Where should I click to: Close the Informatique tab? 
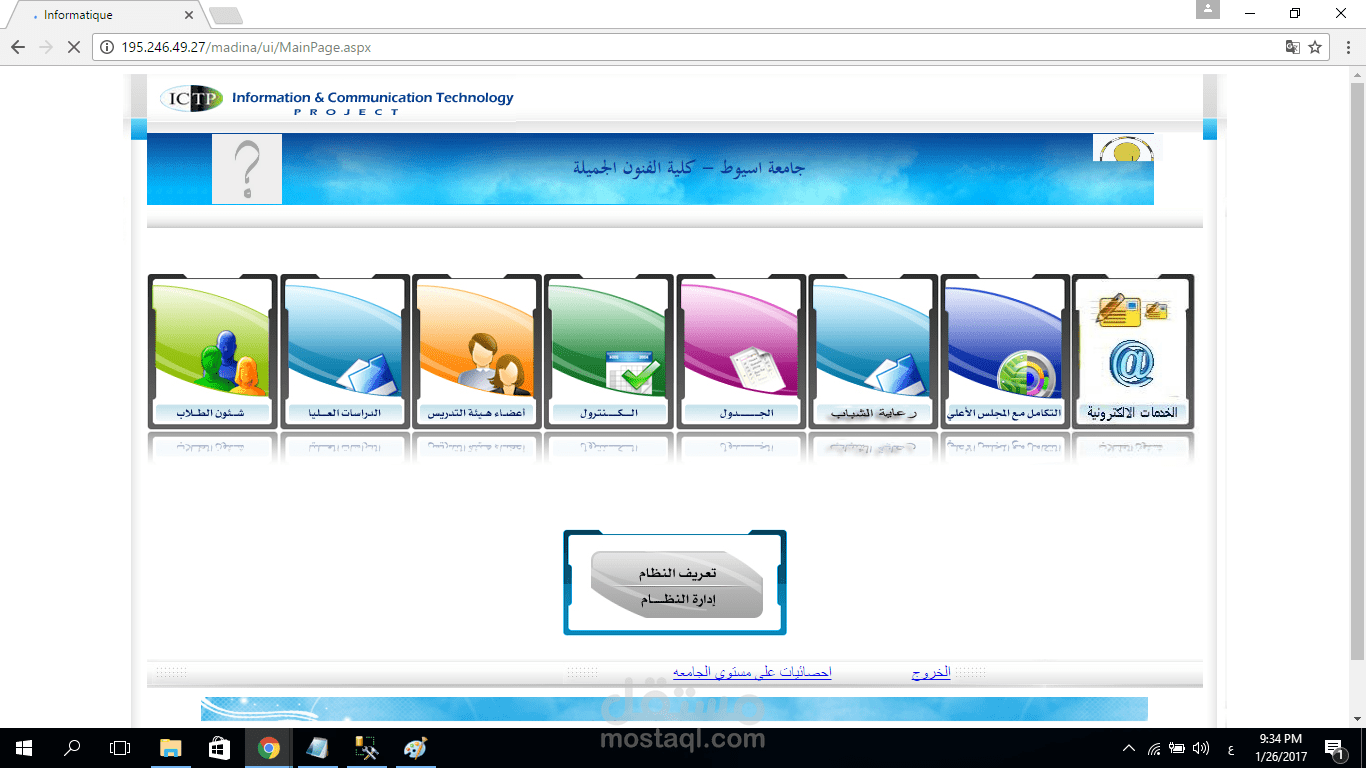(x=189, y=15)
